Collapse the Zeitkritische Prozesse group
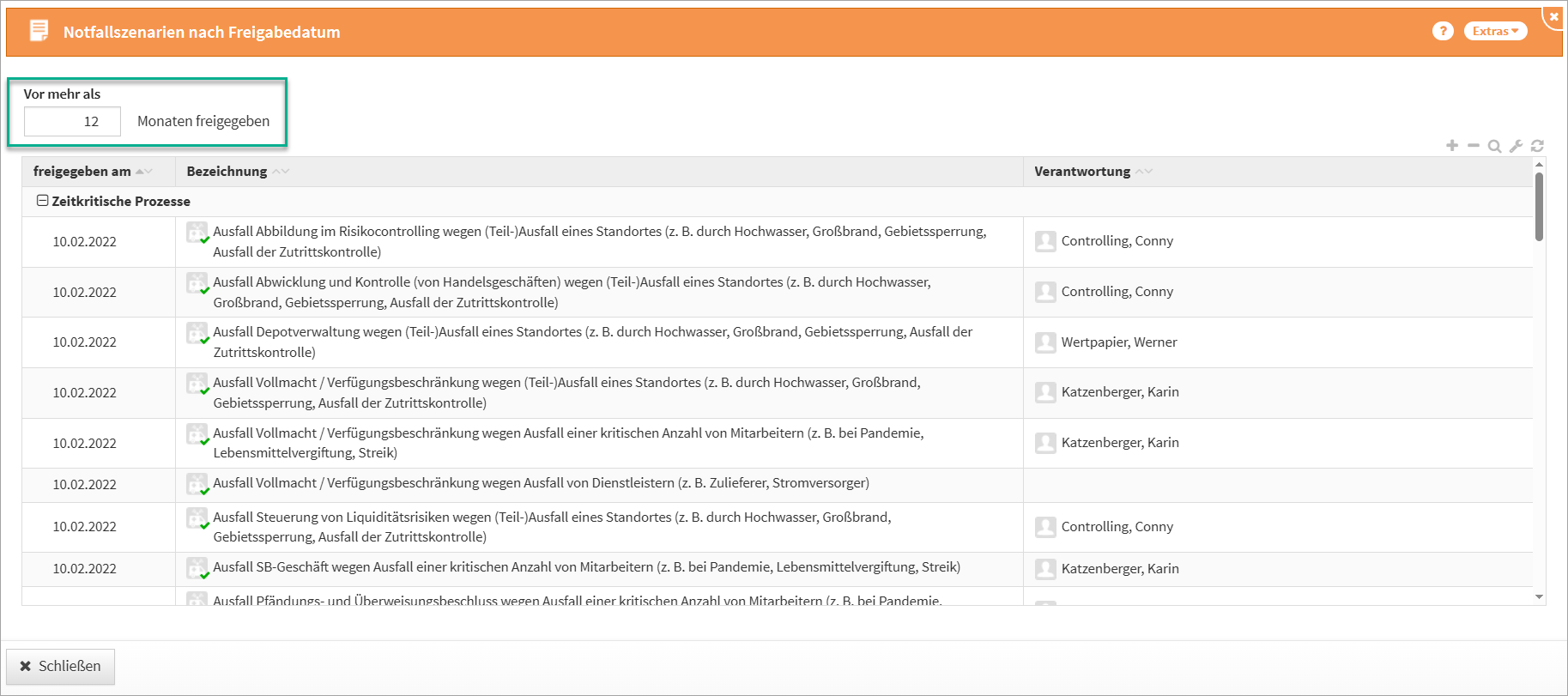Image resolution: width=1568 pixels, height=696 pixels. [x=42, y=201]
